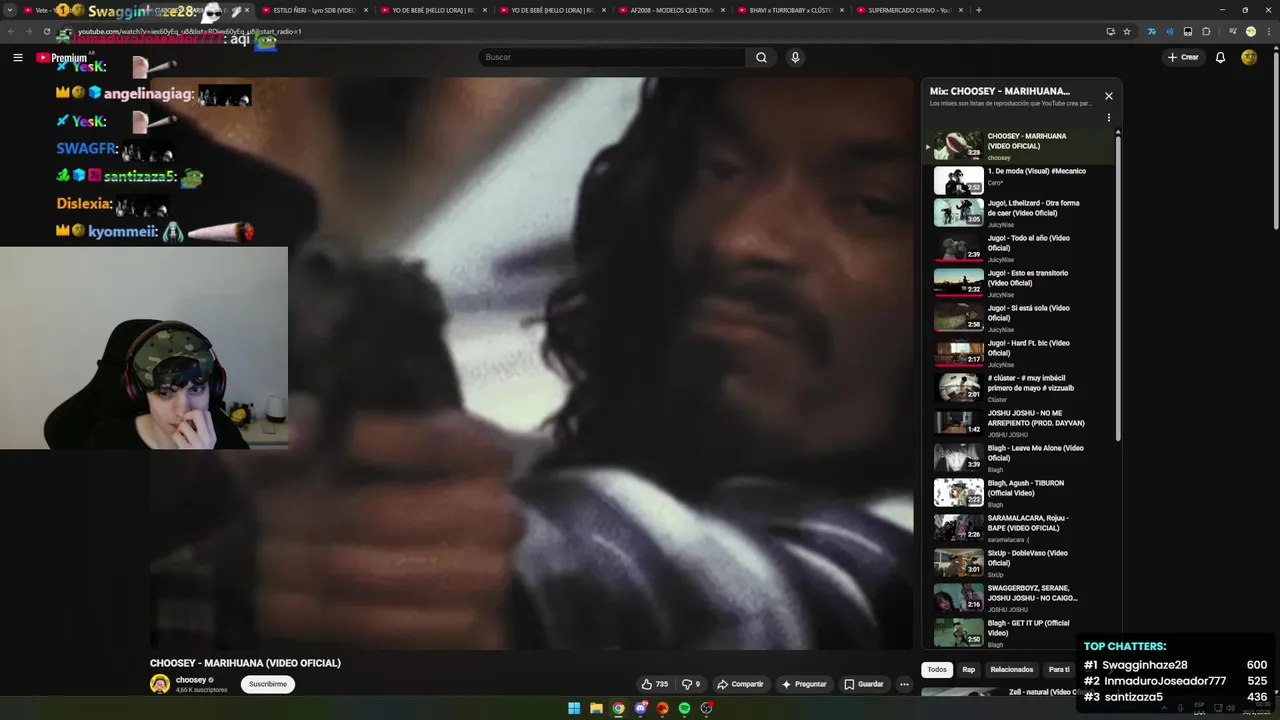Viewport: 1280px width, 720px height.
Task: Play Blagh - GET IT UP
Action: coord(1017,633)
